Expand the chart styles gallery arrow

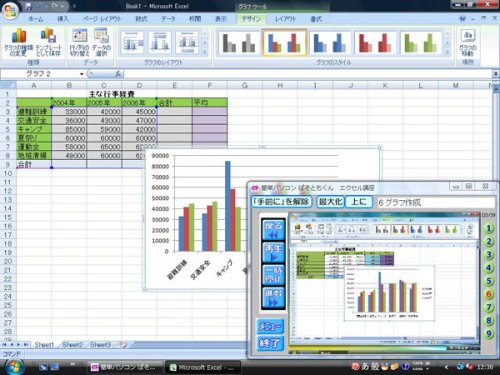point(448,52)
